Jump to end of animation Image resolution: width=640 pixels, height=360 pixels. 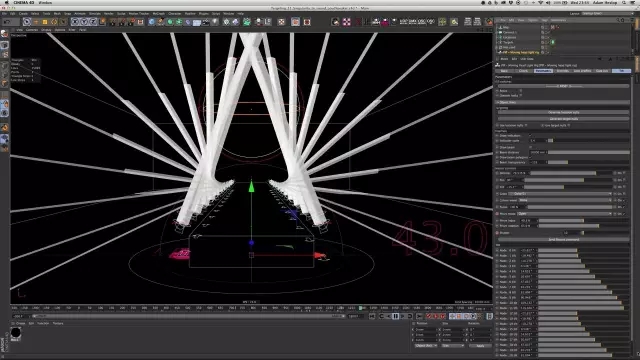pyautogui.click(x=419, y=316)
